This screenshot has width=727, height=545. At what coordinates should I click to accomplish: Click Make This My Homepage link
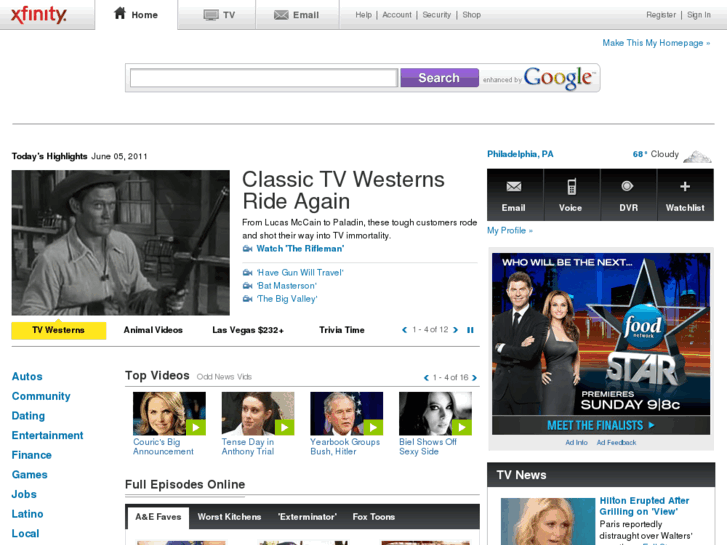click(656, 43)
